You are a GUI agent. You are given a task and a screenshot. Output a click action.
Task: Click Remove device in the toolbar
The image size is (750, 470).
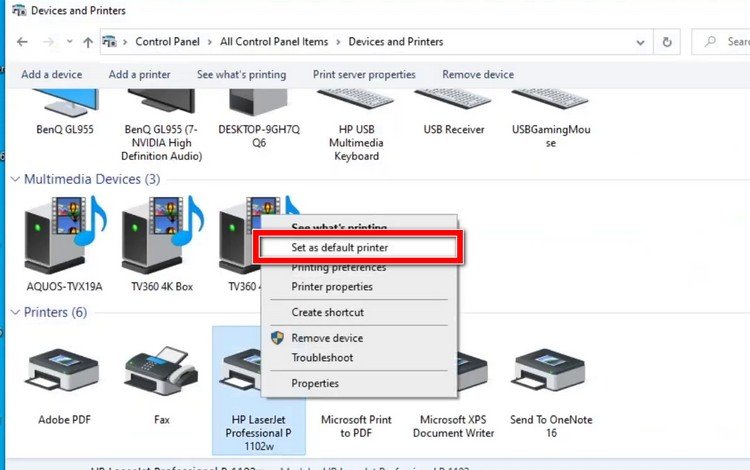tap(478, 75)
